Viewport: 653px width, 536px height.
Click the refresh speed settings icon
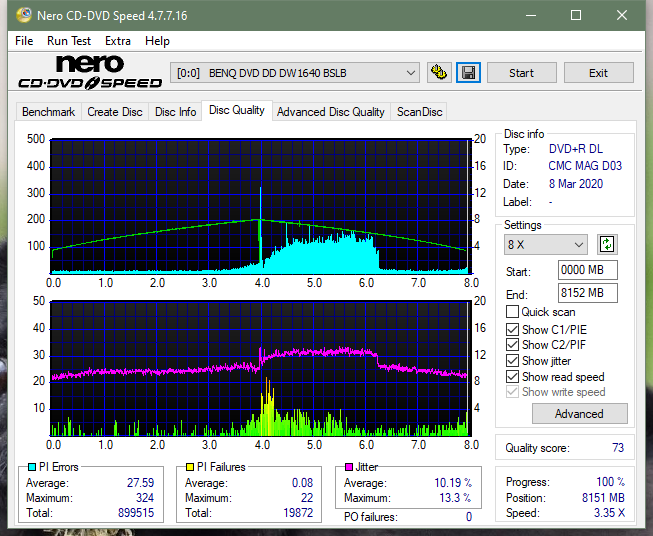(607, 244)
